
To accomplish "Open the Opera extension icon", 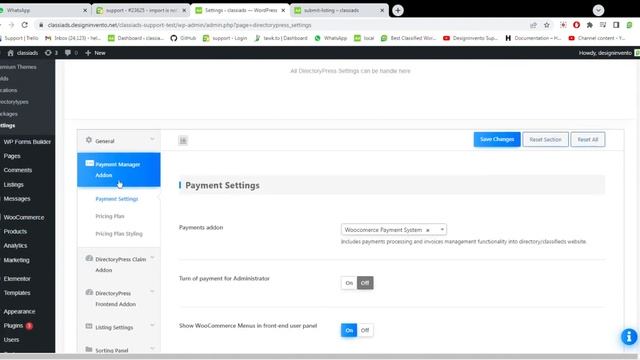I will (576, 25).
